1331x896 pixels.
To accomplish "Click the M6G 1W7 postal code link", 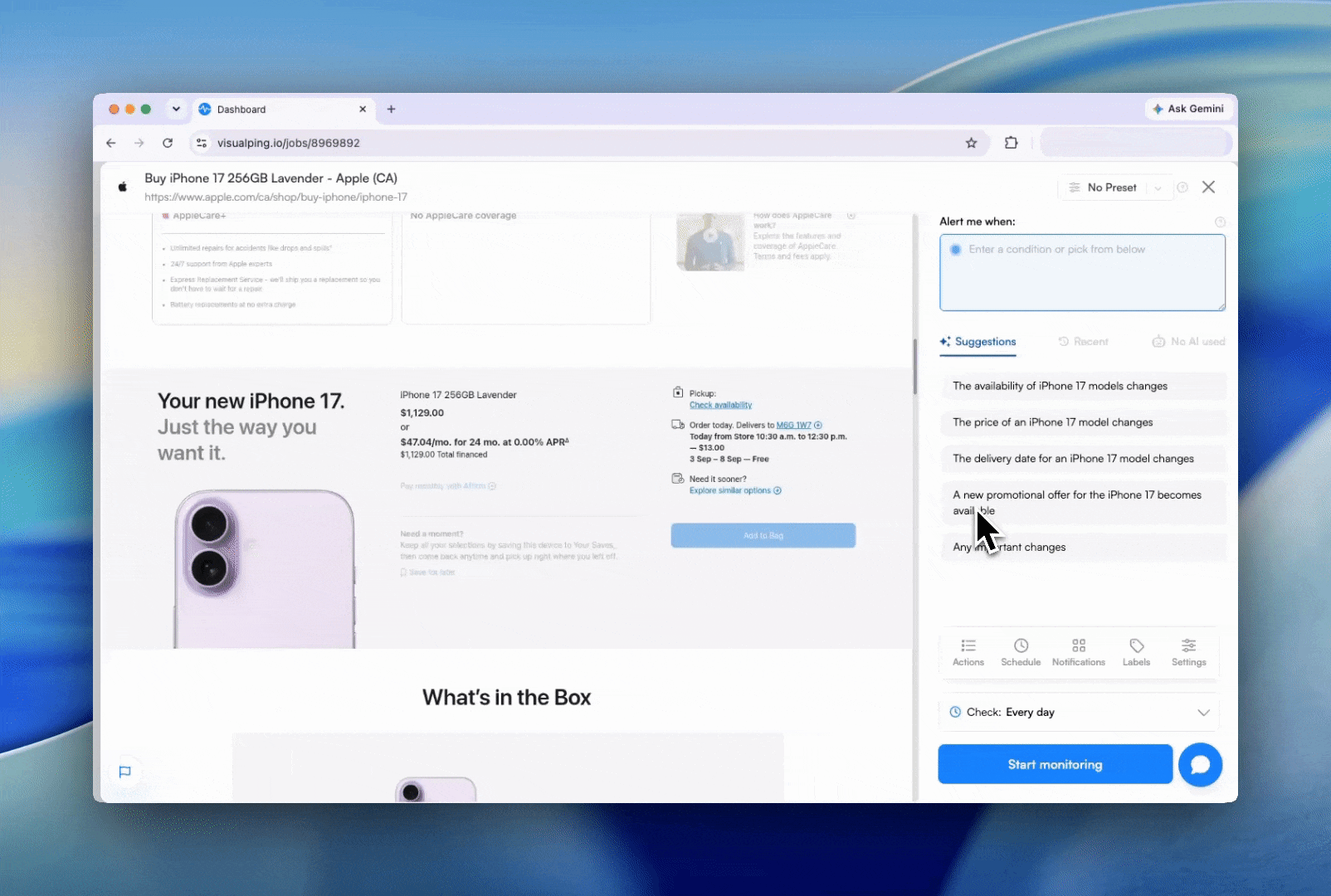I will 793,426.
